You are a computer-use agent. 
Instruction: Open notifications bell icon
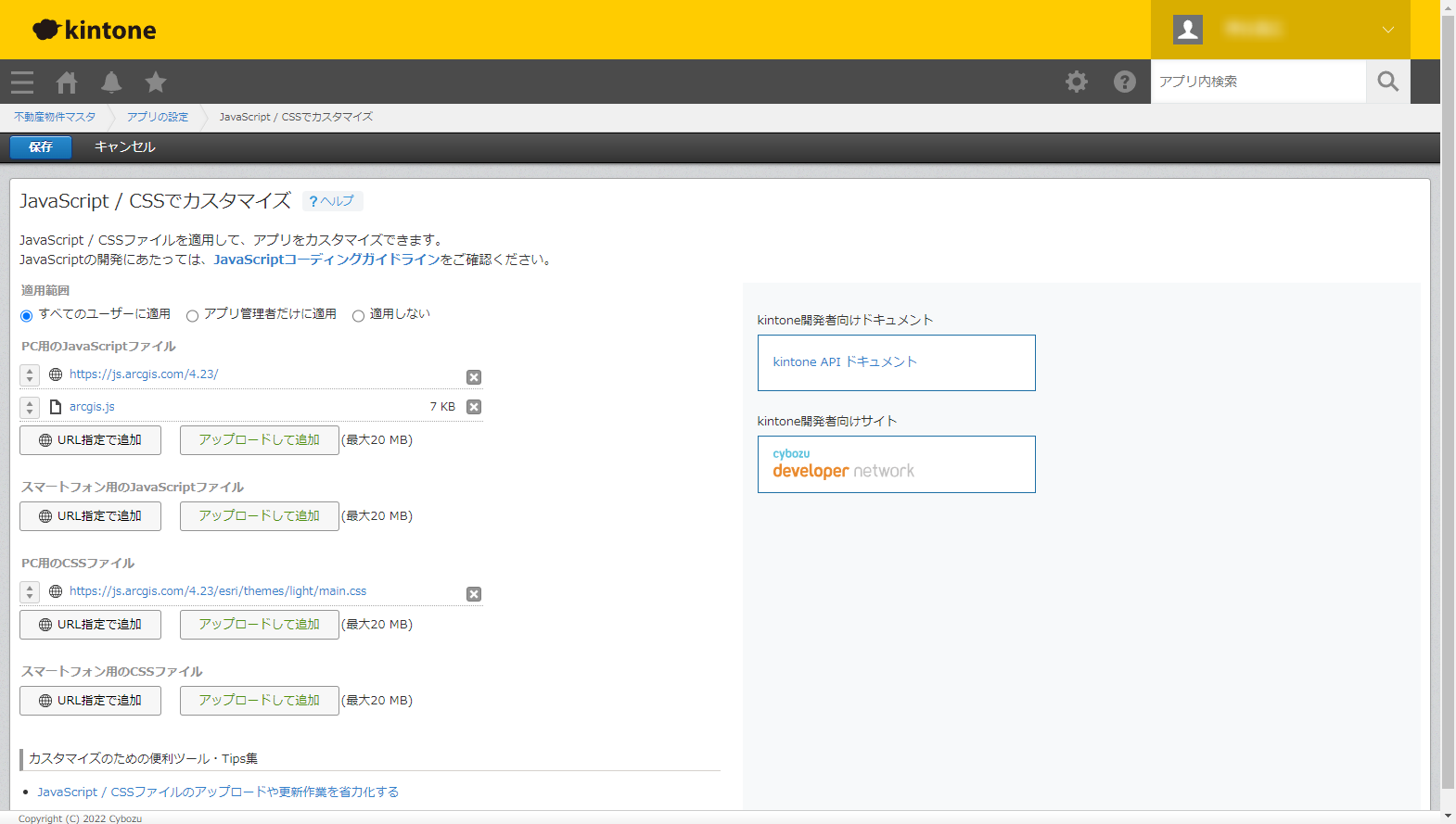(x=111, y=82)
